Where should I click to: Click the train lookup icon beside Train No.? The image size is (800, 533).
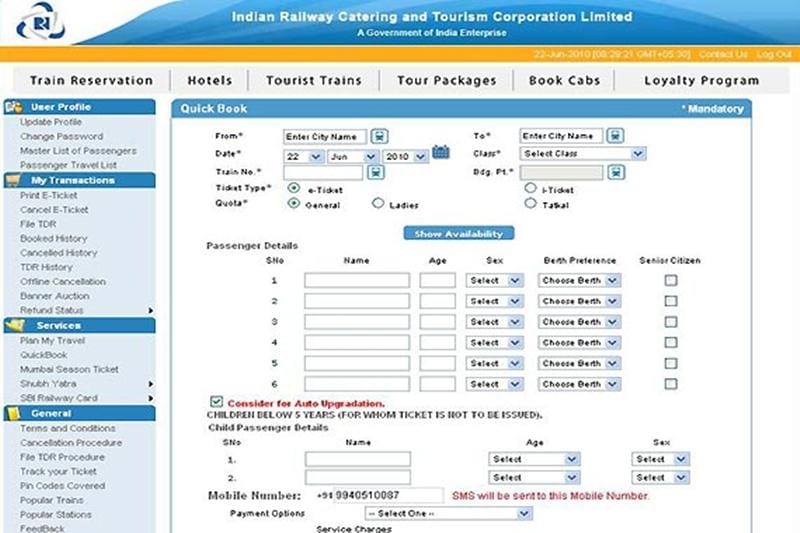pyautogui.click(x=375, y=172)
